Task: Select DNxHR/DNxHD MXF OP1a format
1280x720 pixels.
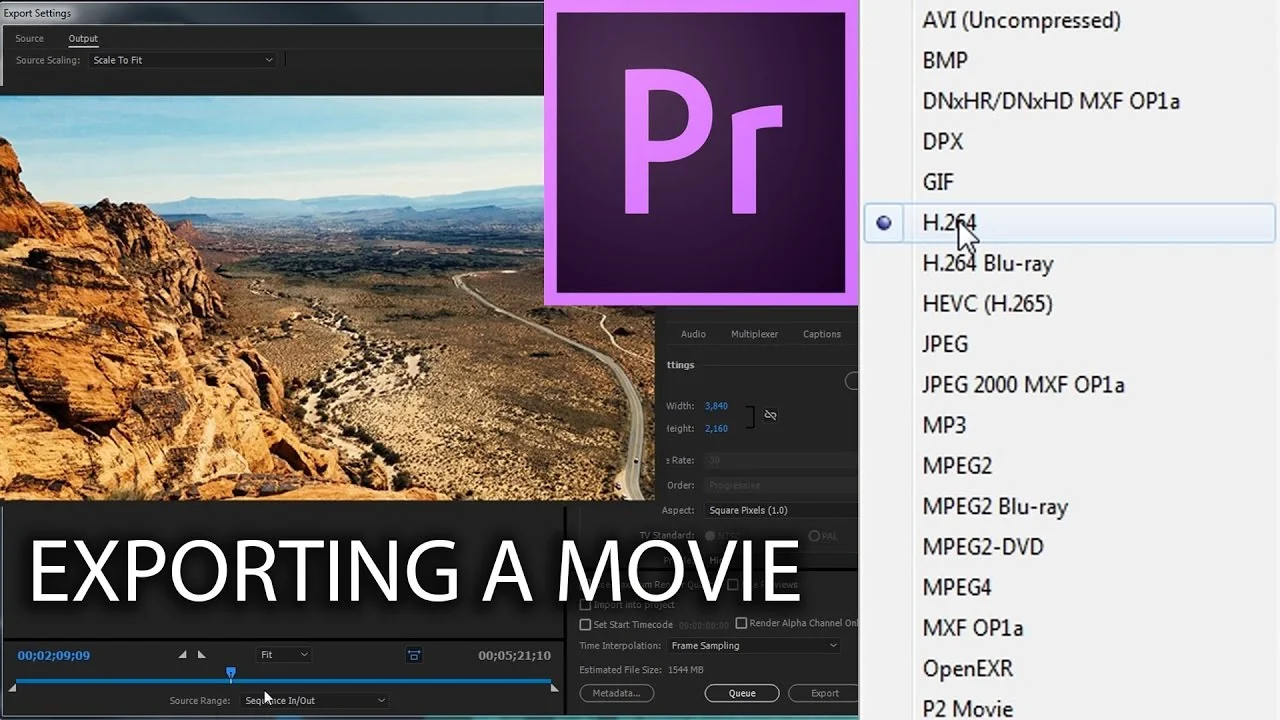Action: 1051,101
